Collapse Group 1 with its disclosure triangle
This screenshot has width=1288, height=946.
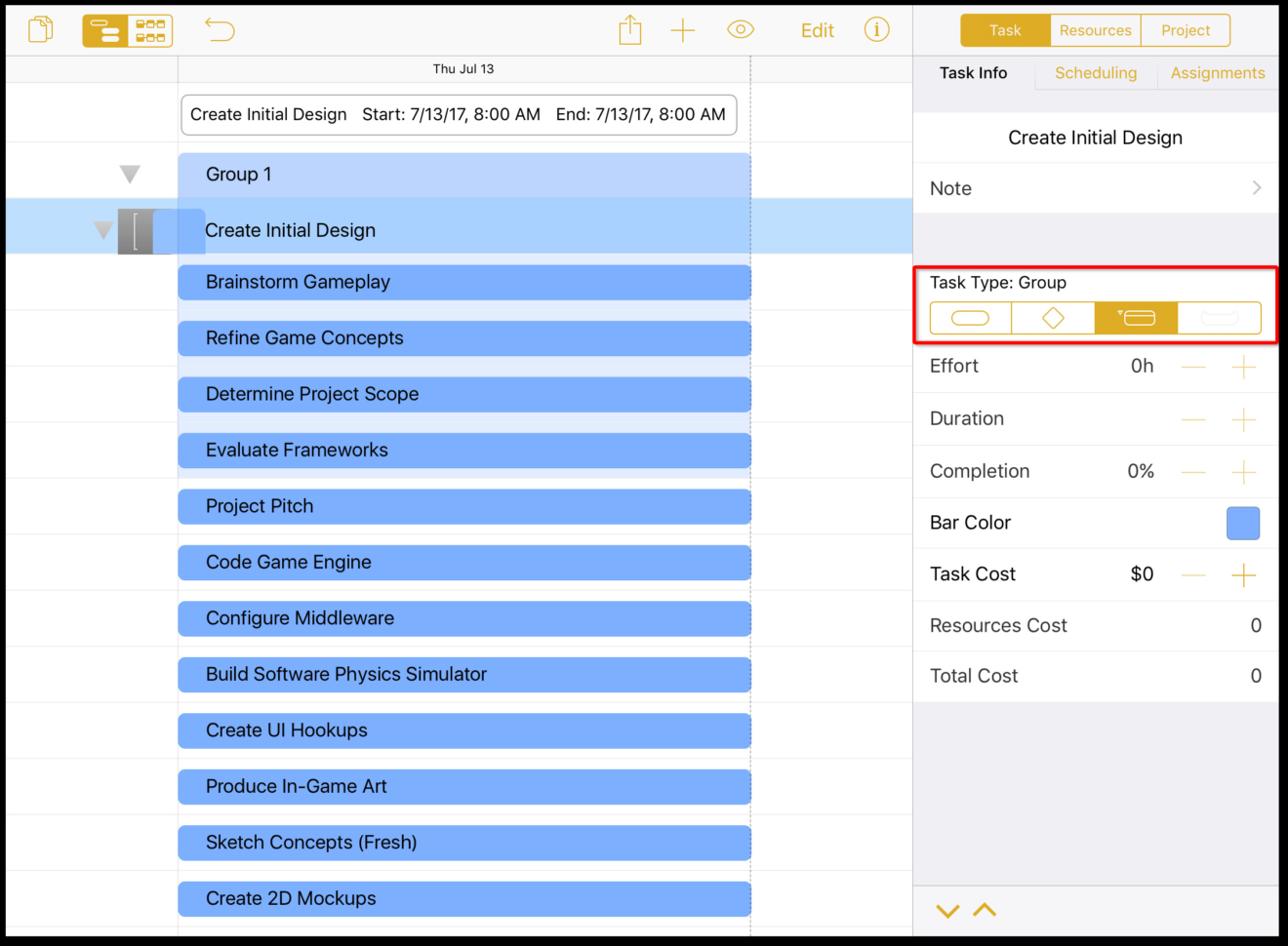(x=129, y=174)
